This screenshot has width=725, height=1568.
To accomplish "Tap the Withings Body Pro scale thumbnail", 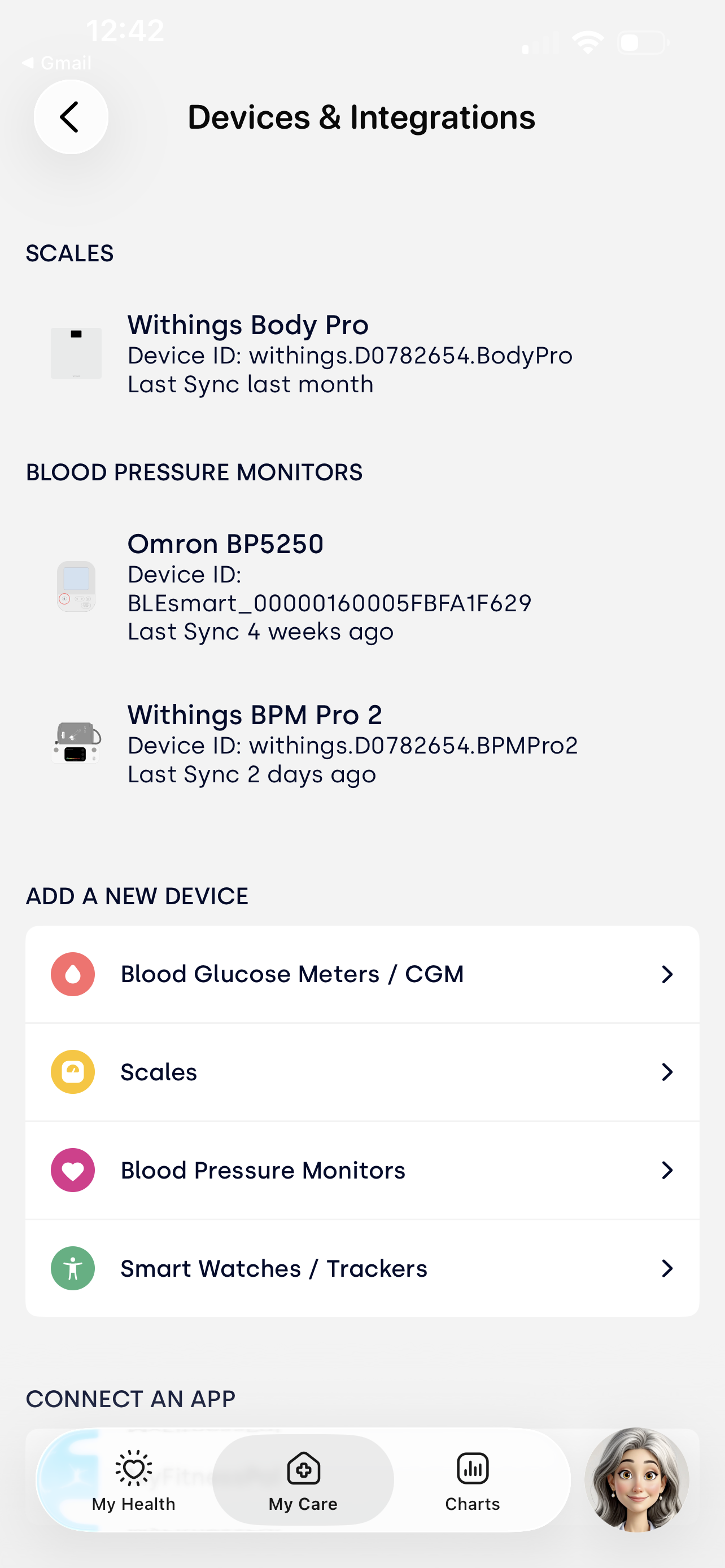I will coord(76,354).
